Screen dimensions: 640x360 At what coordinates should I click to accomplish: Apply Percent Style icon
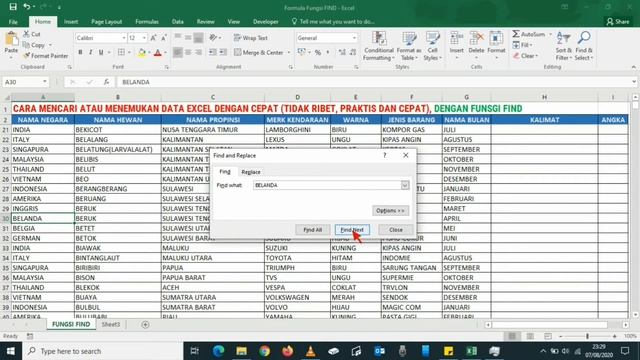click(x=318, y=52)
